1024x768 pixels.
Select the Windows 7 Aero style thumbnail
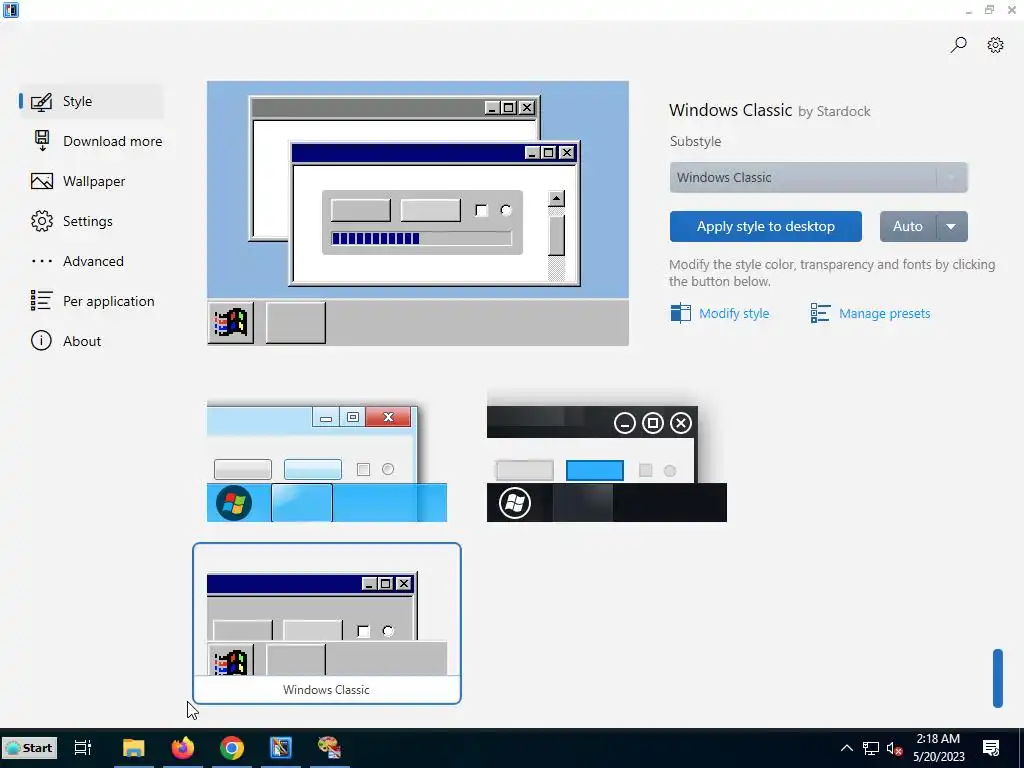327,462
